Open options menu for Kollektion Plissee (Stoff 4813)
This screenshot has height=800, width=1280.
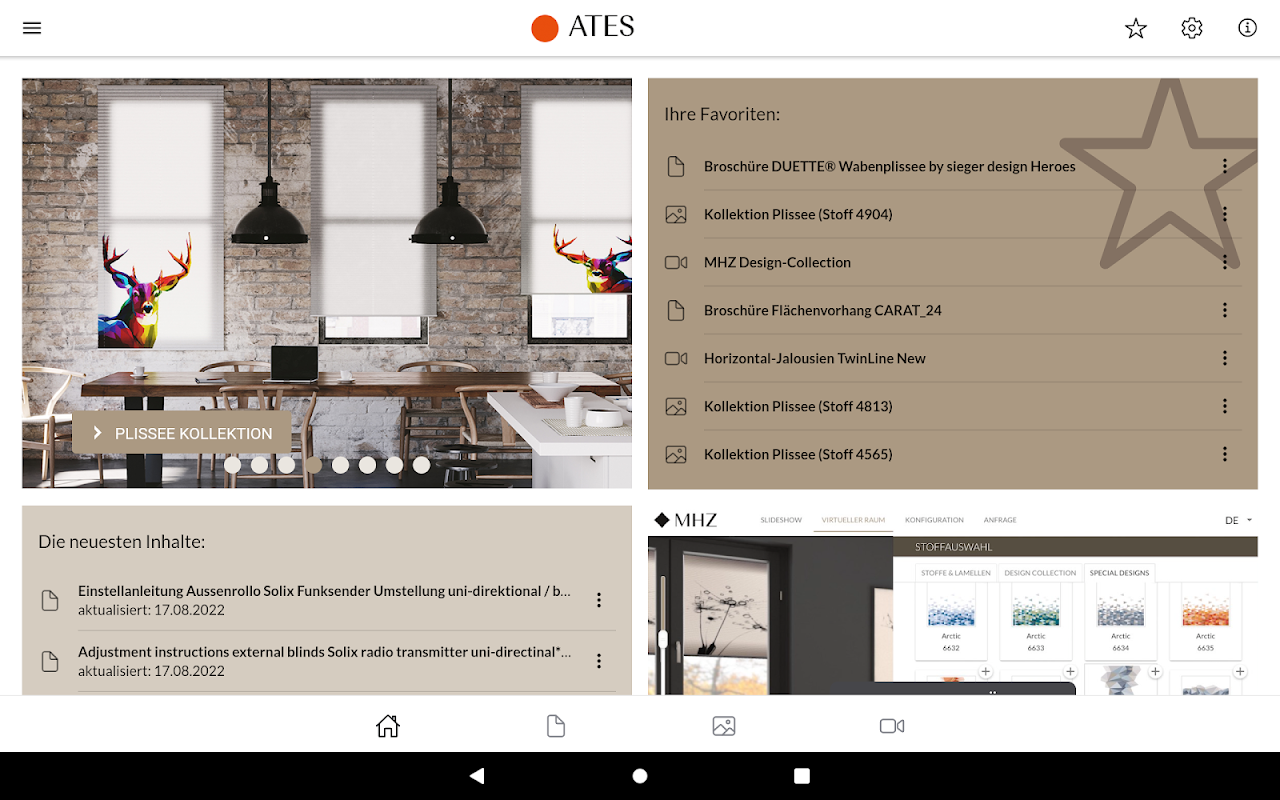pyautogui.click(x=1225, y=407)
